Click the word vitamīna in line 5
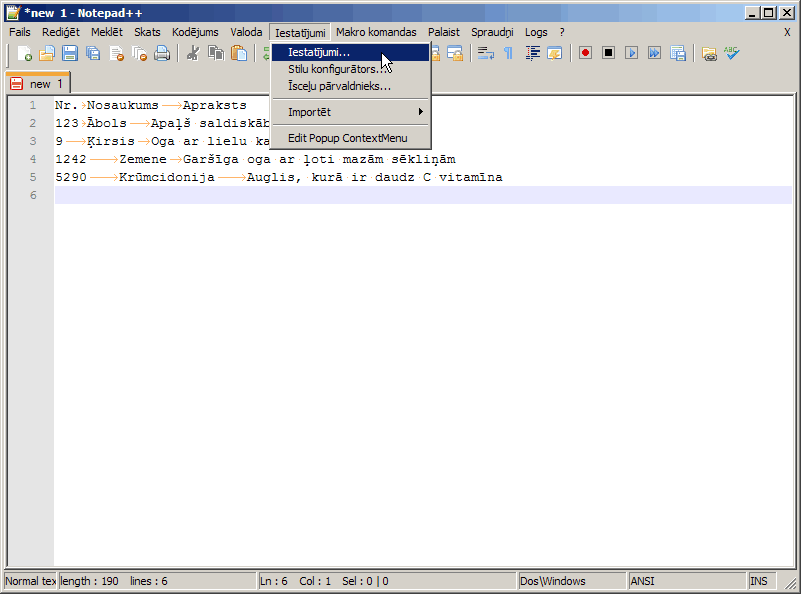This screenshot has height=594, width=801. [471, 177]
